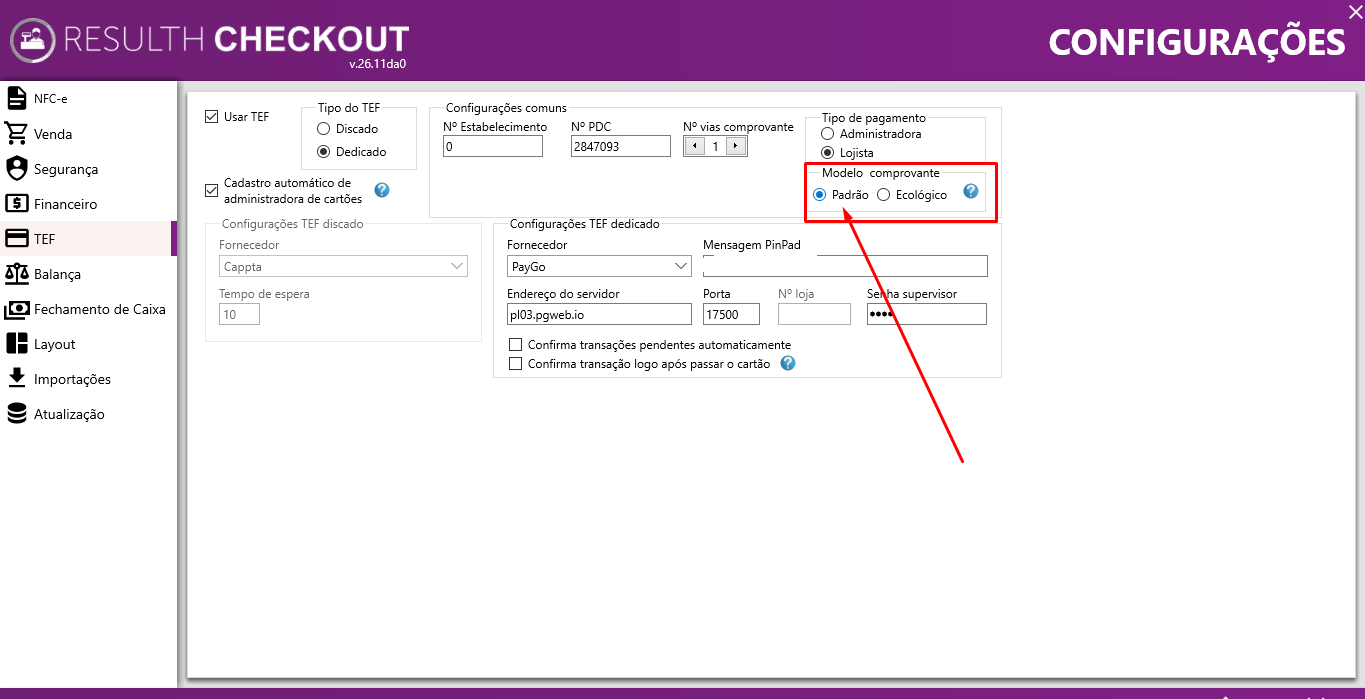
Task: Open the NFC-e settings document icon
Action: coord(16,98)
